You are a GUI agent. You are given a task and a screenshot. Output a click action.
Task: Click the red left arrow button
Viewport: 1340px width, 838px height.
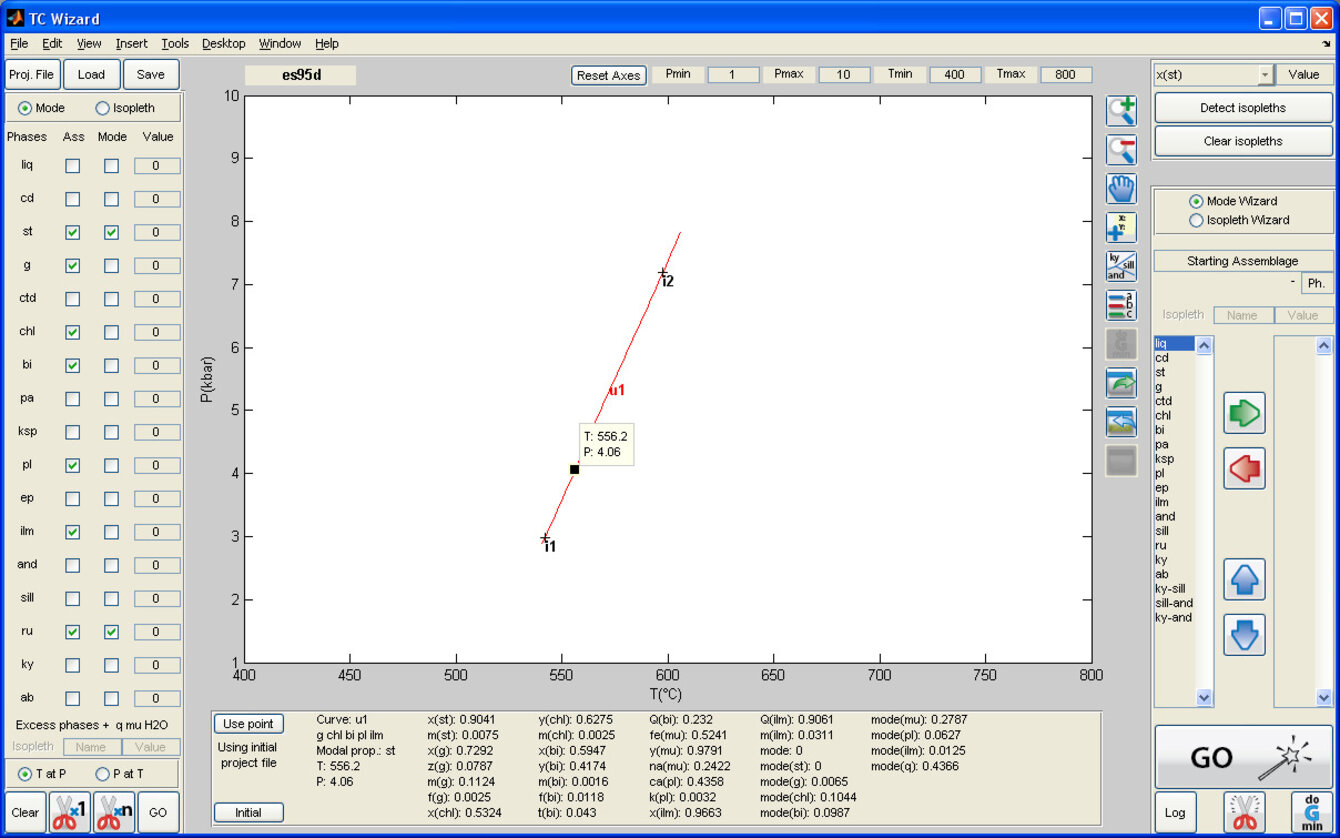pos(1244,468)
